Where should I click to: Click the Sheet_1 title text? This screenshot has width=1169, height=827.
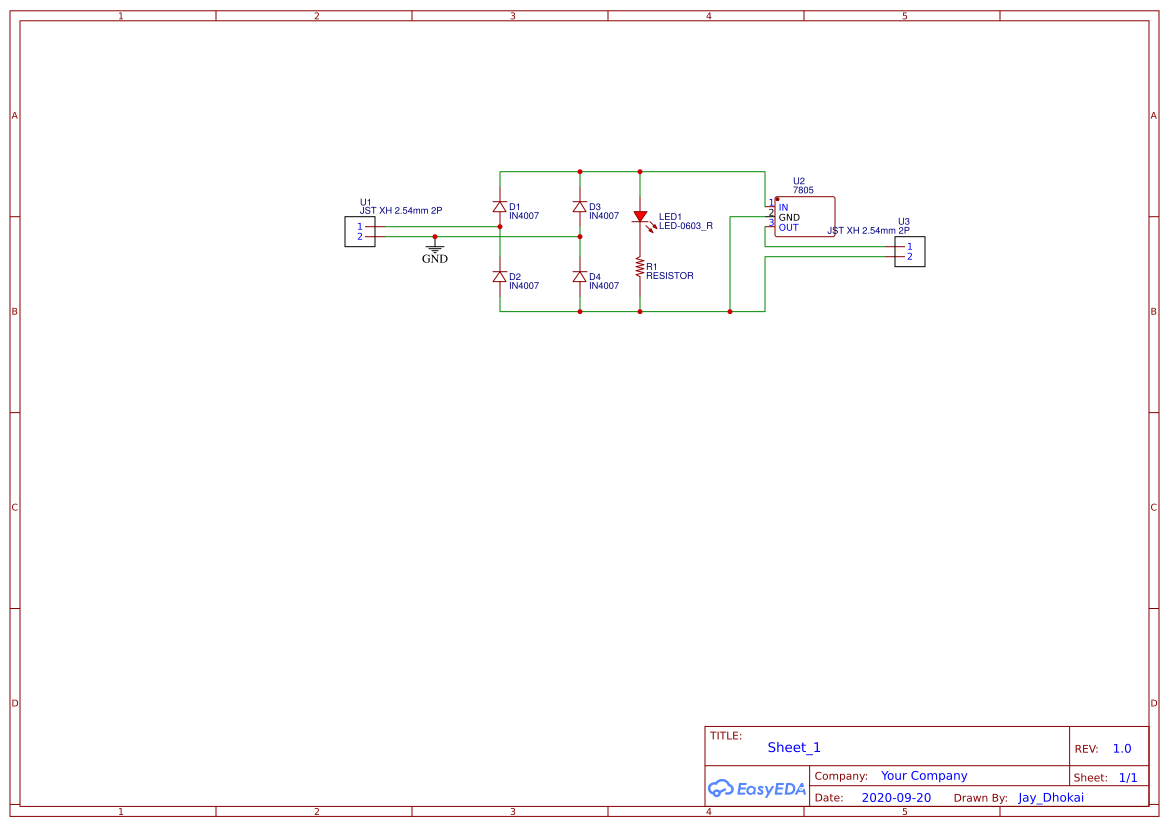pyautogui.click(x=793, y=747)
